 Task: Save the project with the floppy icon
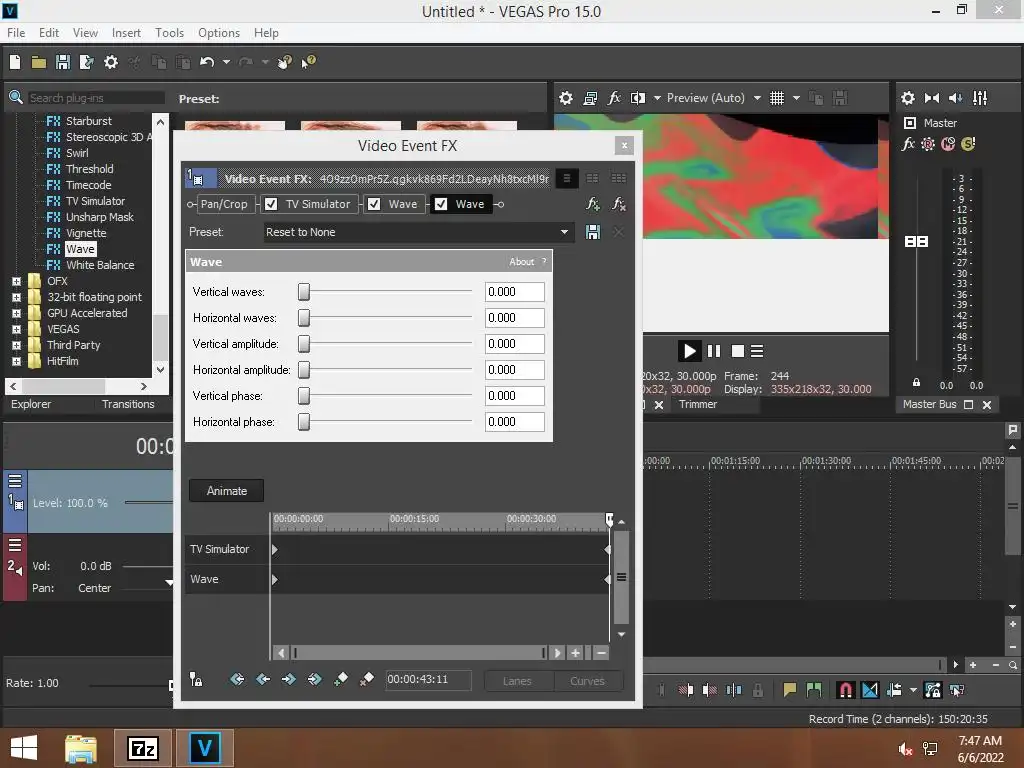[x=63, y=62]
